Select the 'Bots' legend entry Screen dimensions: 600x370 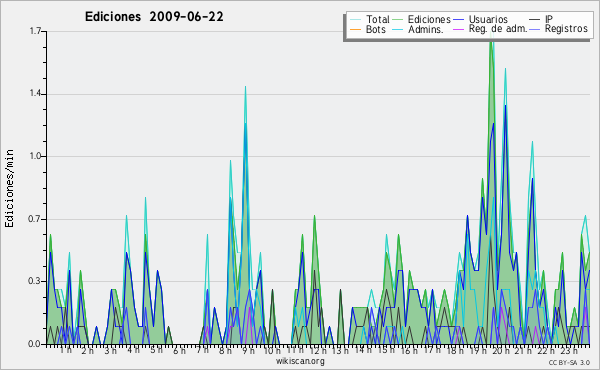[375, 29]
